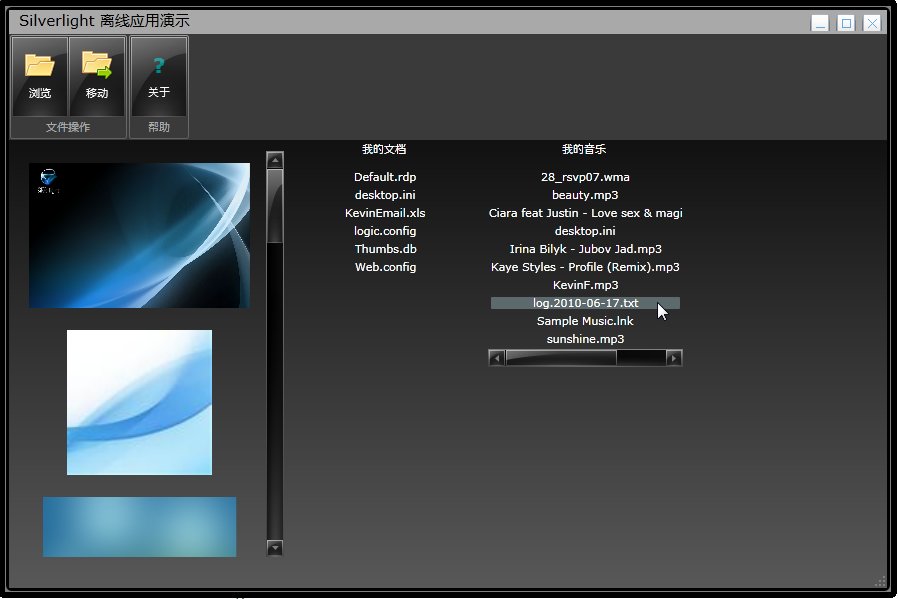Click the thumbnail vertical scrollbar thumb
Viewport: 898px width, 599px height.
(x=275, y=206)
